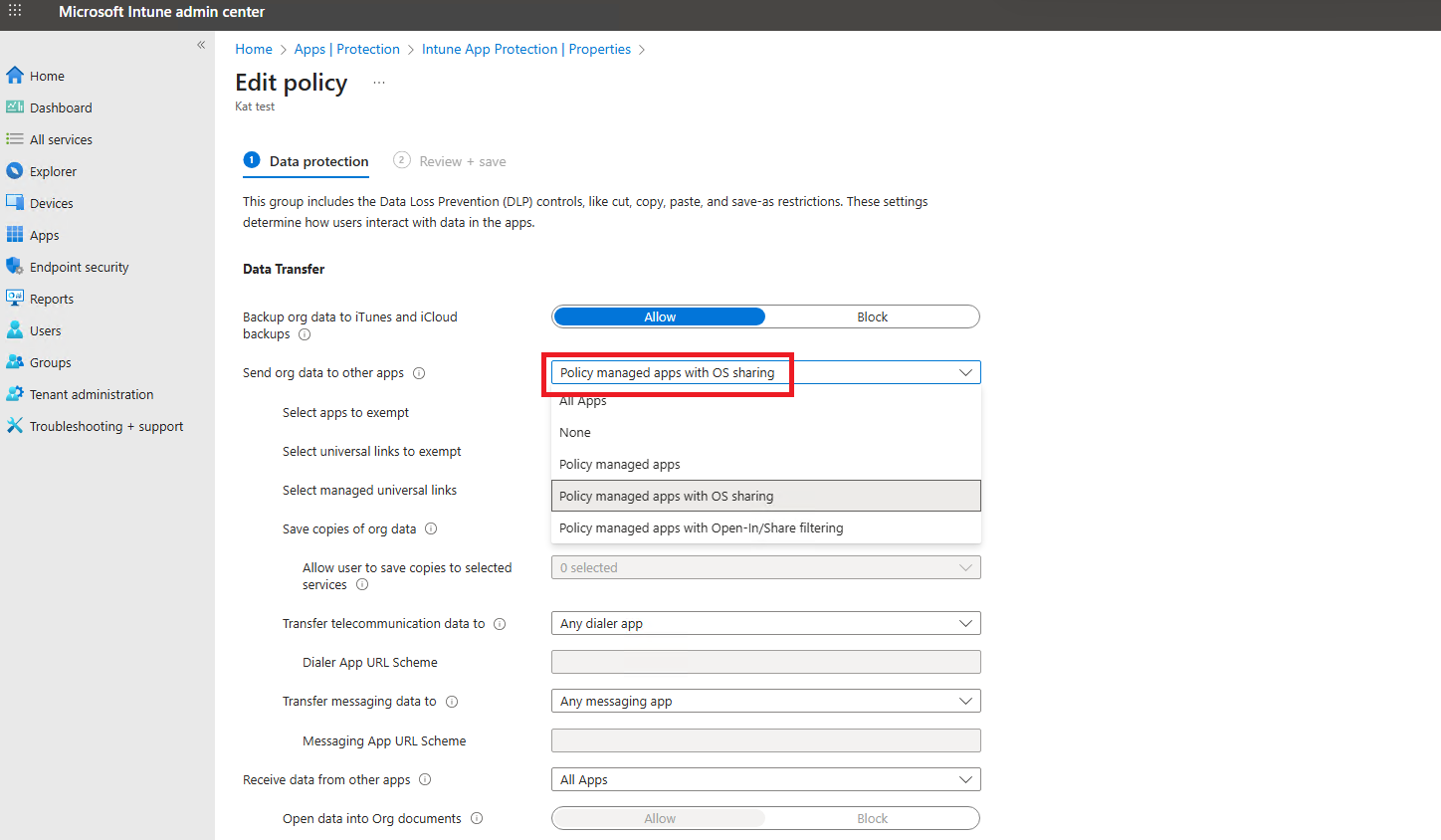Collapse the sidebar with double chevron
This screenshot has height=840, width=1441.
(x=201, y=45)
